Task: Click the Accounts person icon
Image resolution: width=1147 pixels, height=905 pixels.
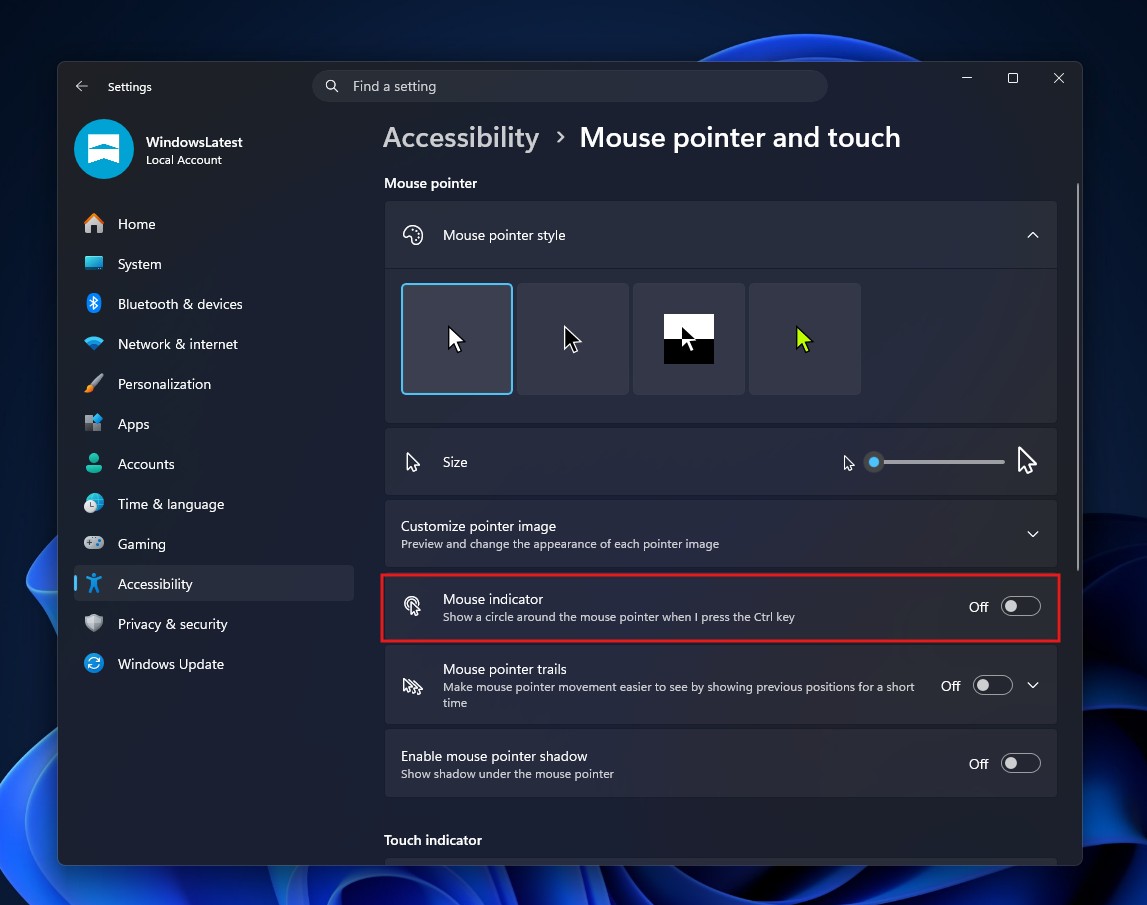Action: [x=94, y=463]
